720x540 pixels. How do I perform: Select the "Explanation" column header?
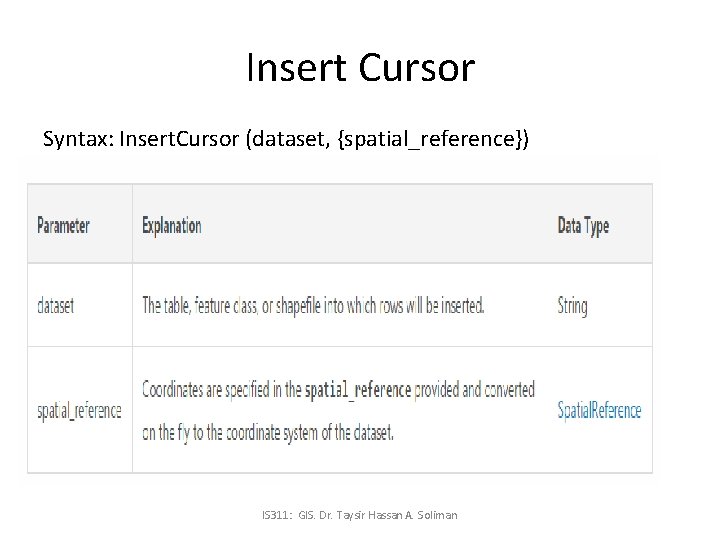point(172,226)
